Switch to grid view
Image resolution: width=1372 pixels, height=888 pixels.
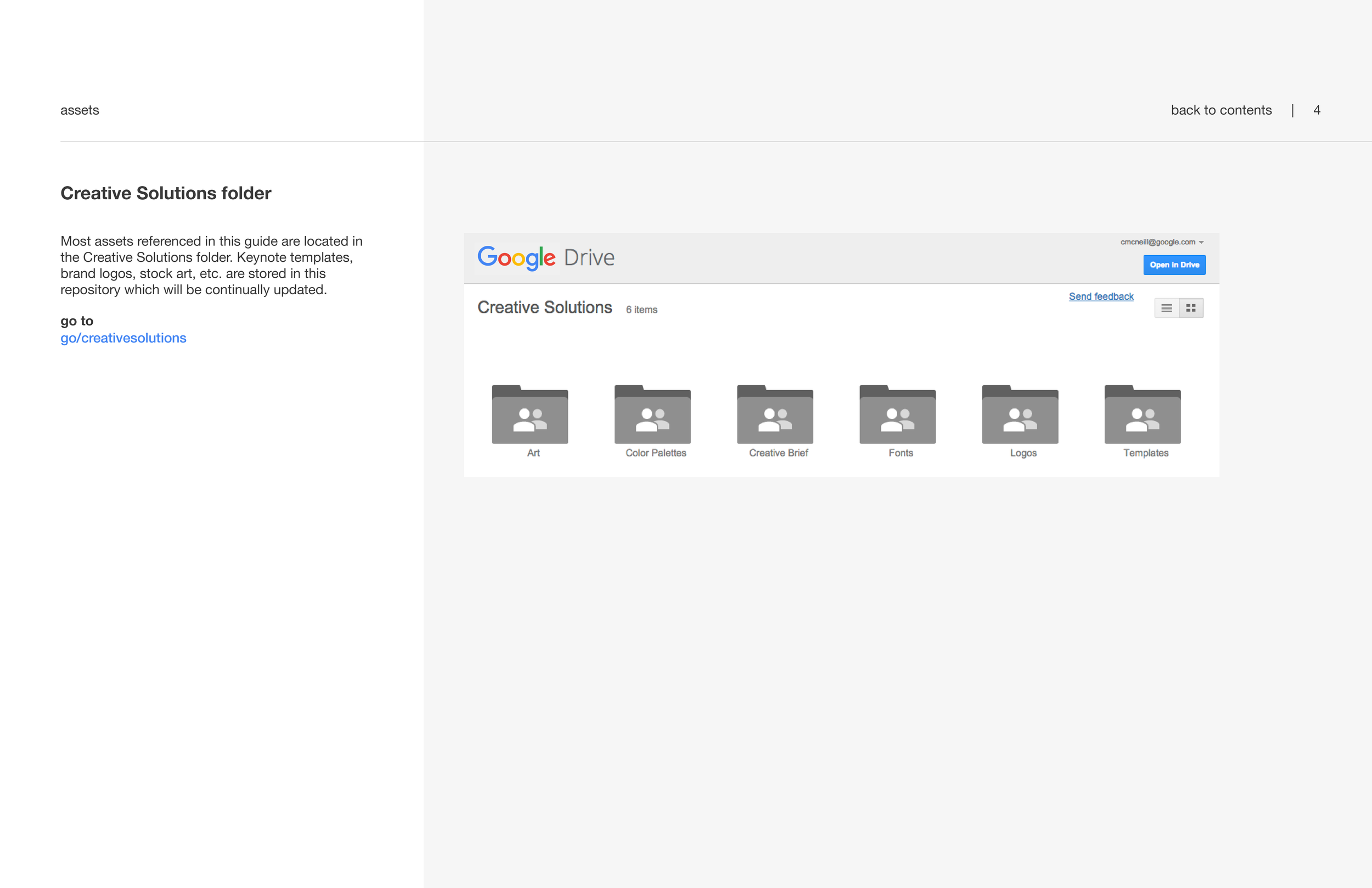click(1191, 308)
